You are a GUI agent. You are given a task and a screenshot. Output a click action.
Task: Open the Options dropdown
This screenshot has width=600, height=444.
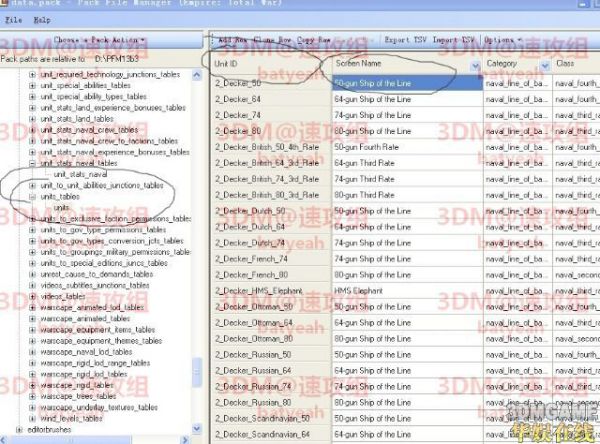click(x=498, y=40)
